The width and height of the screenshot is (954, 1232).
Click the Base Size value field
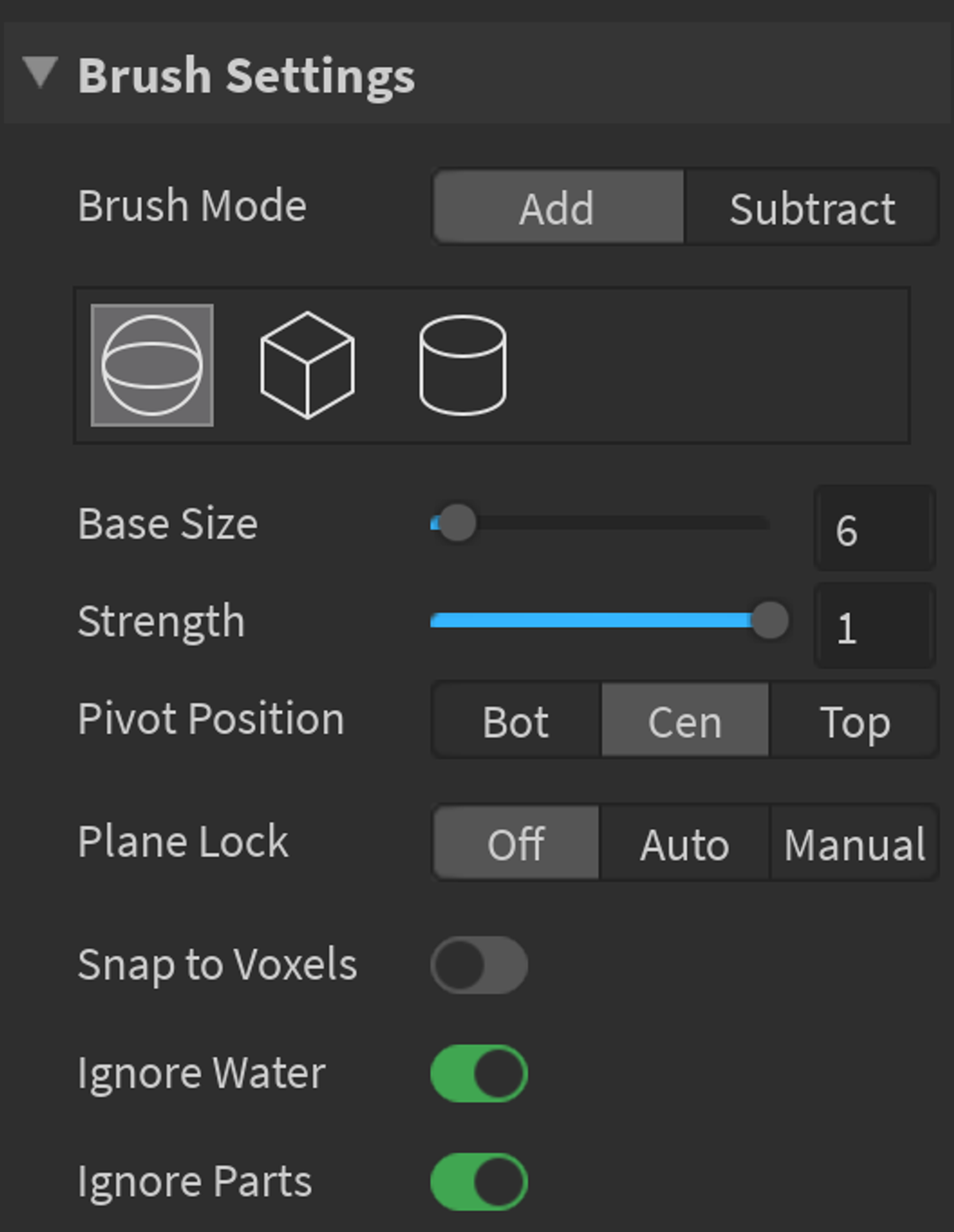point(874,528)
